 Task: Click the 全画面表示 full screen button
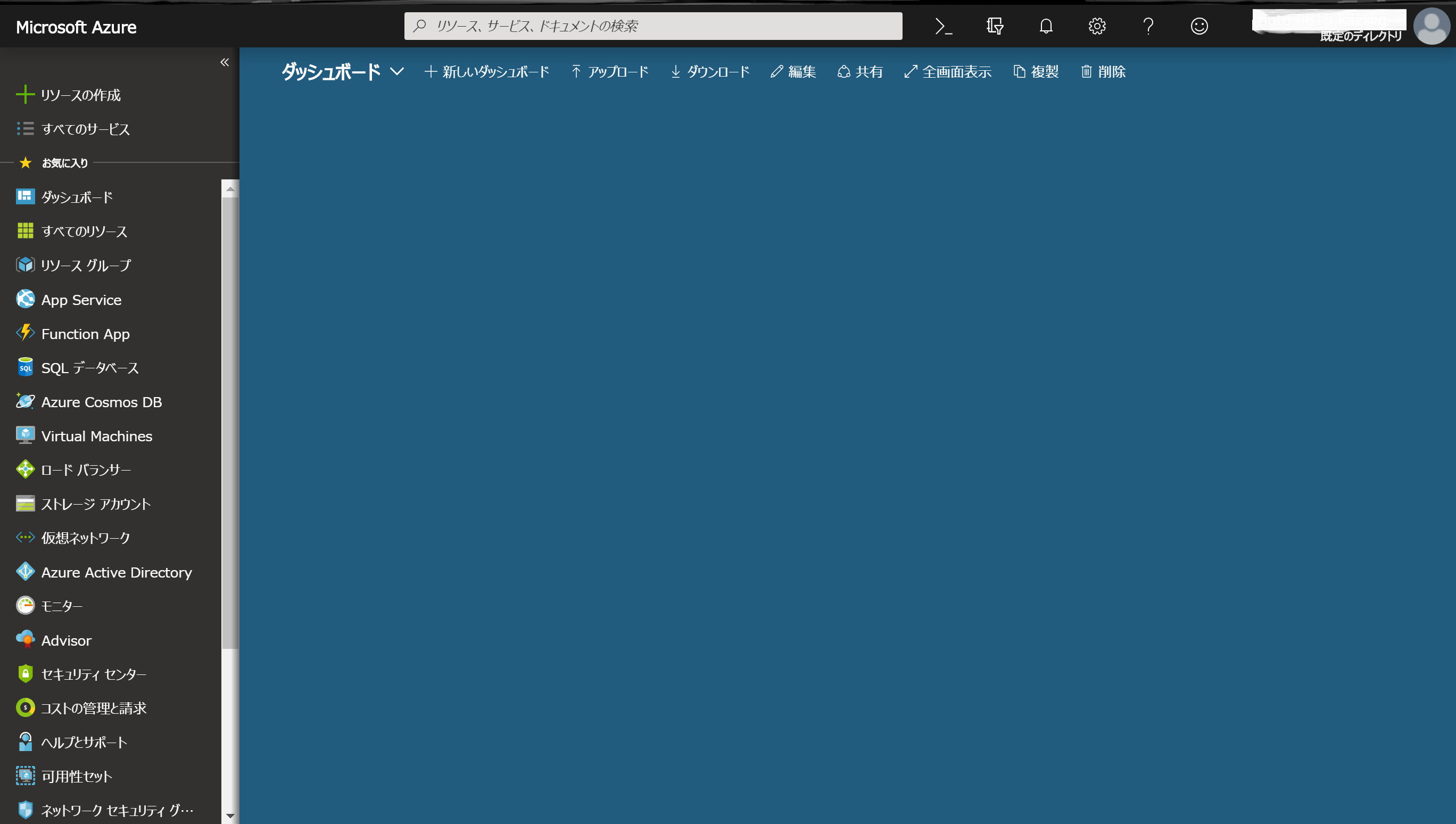948,71
